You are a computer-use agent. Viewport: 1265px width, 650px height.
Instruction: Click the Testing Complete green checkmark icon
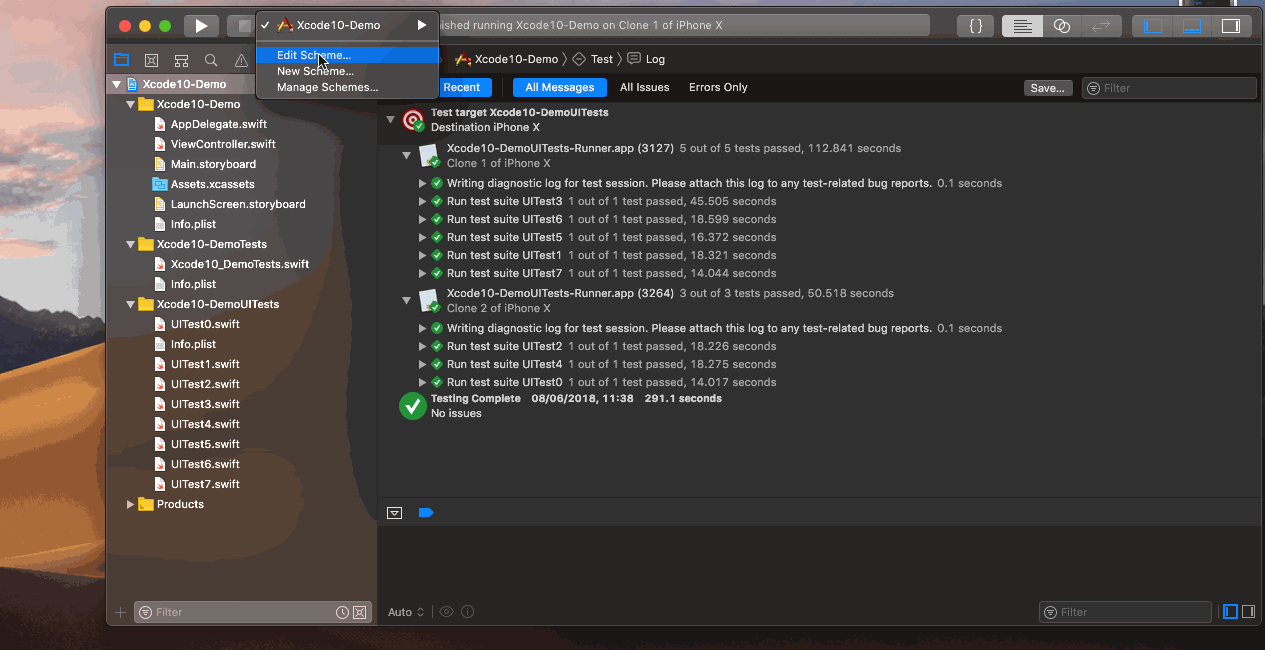(413, 406)
